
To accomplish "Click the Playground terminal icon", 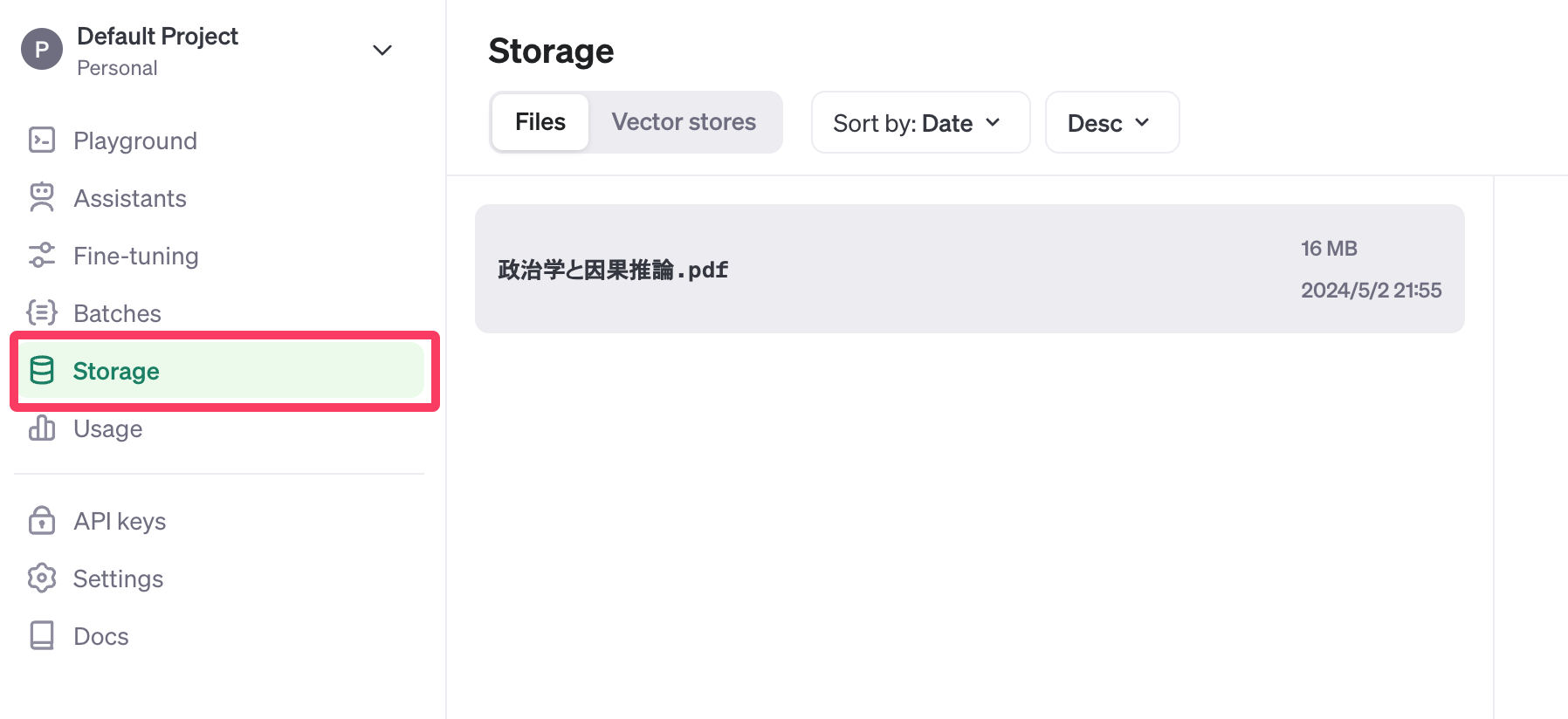I will coord(42,140).
